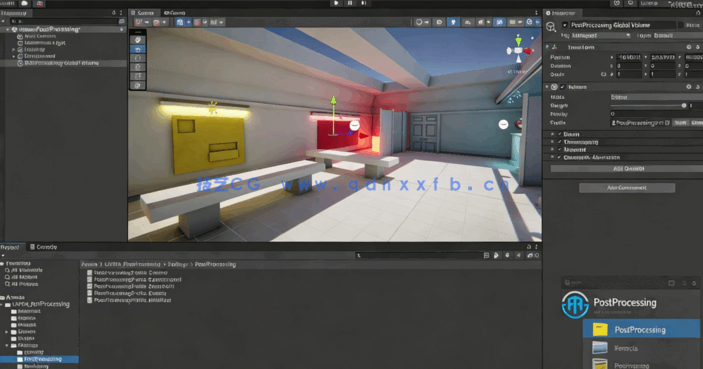Click the Hierarchy panel lock icon
The width and height of the screenshot is (703, 369).
113,13
